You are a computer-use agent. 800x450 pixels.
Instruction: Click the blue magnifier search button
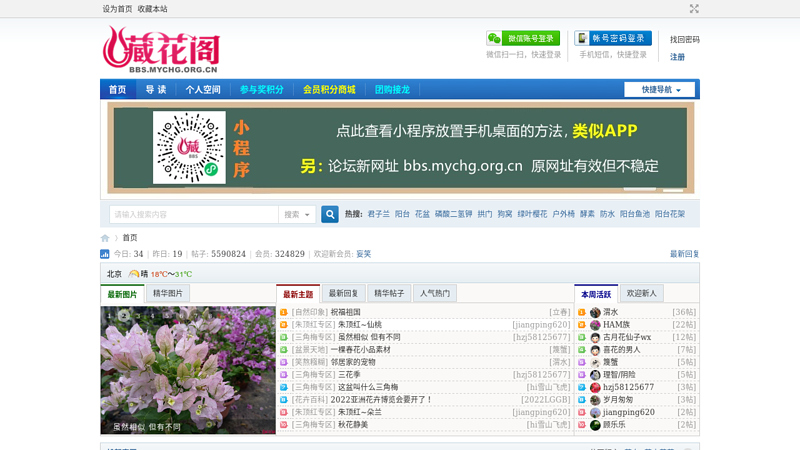[330, 214]
